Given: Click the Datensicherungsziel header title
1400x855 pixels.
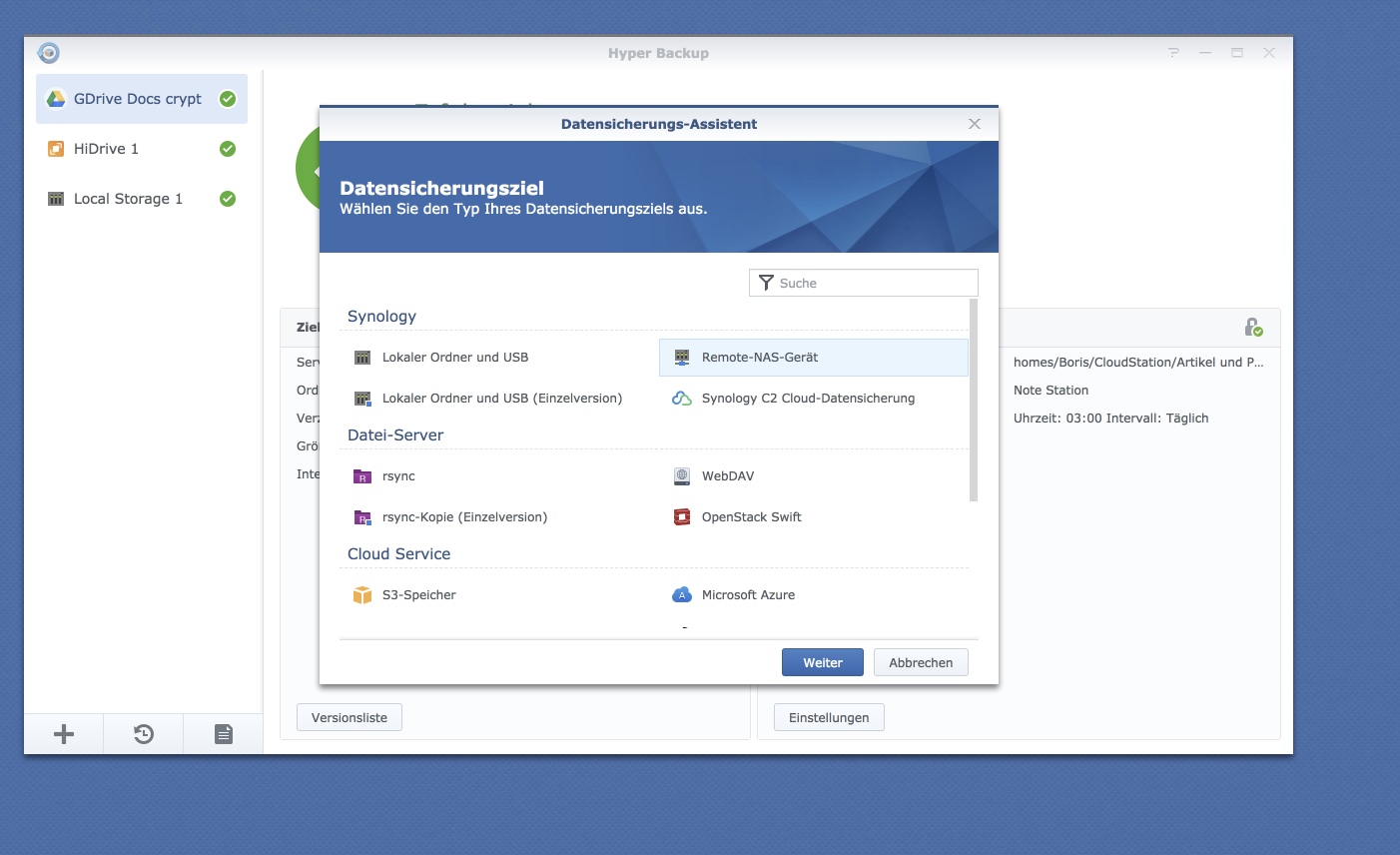Looking at the screenshot, I should coord(441,188).
